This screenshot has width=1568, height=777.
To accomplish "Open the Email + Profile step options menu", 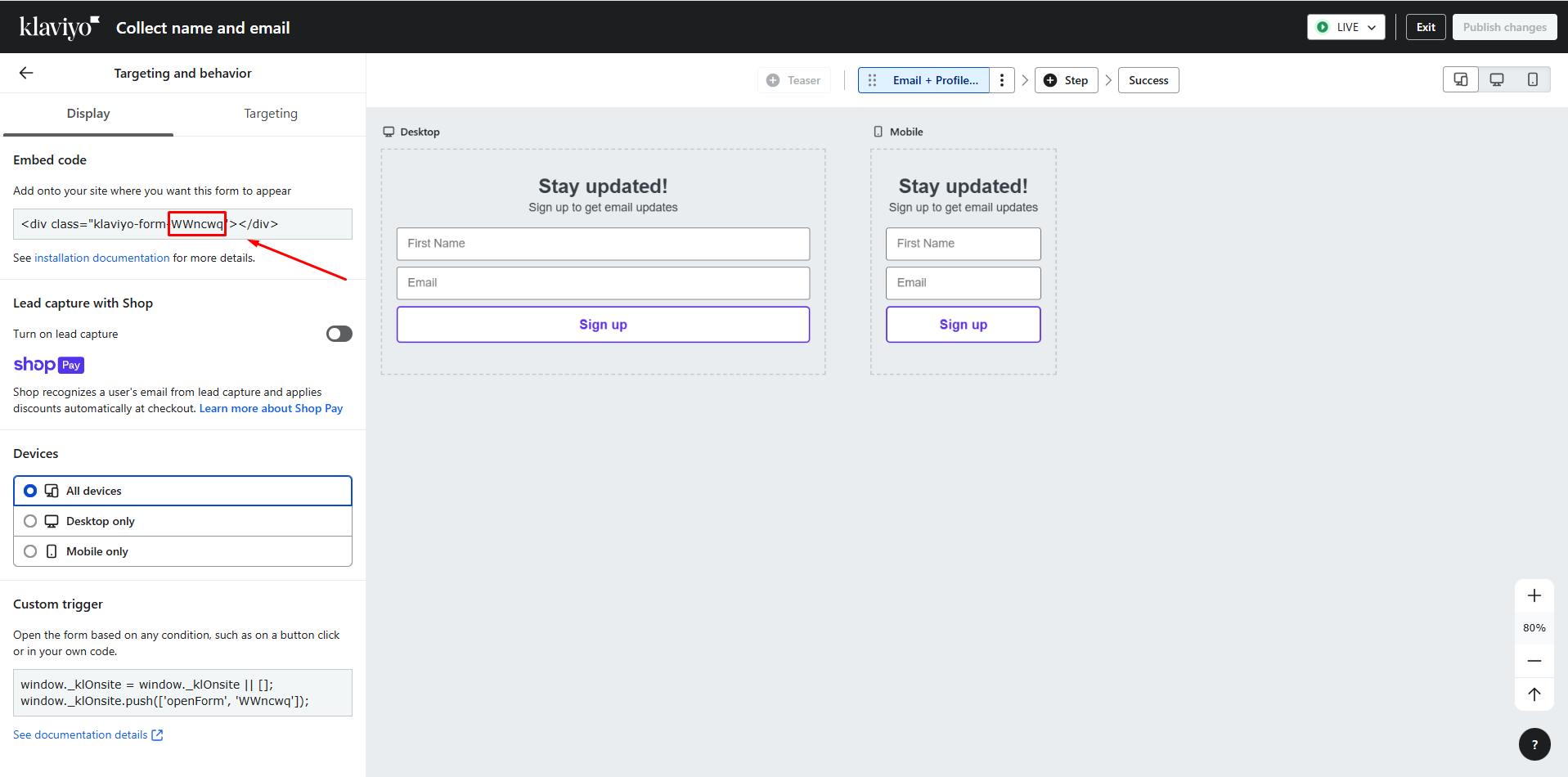I will pyautogui.click(x=1002, y=80).
